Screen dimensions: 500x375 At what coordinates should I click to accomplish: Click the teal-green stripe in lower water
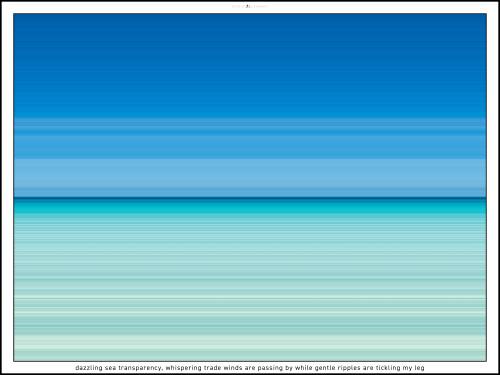250,325
